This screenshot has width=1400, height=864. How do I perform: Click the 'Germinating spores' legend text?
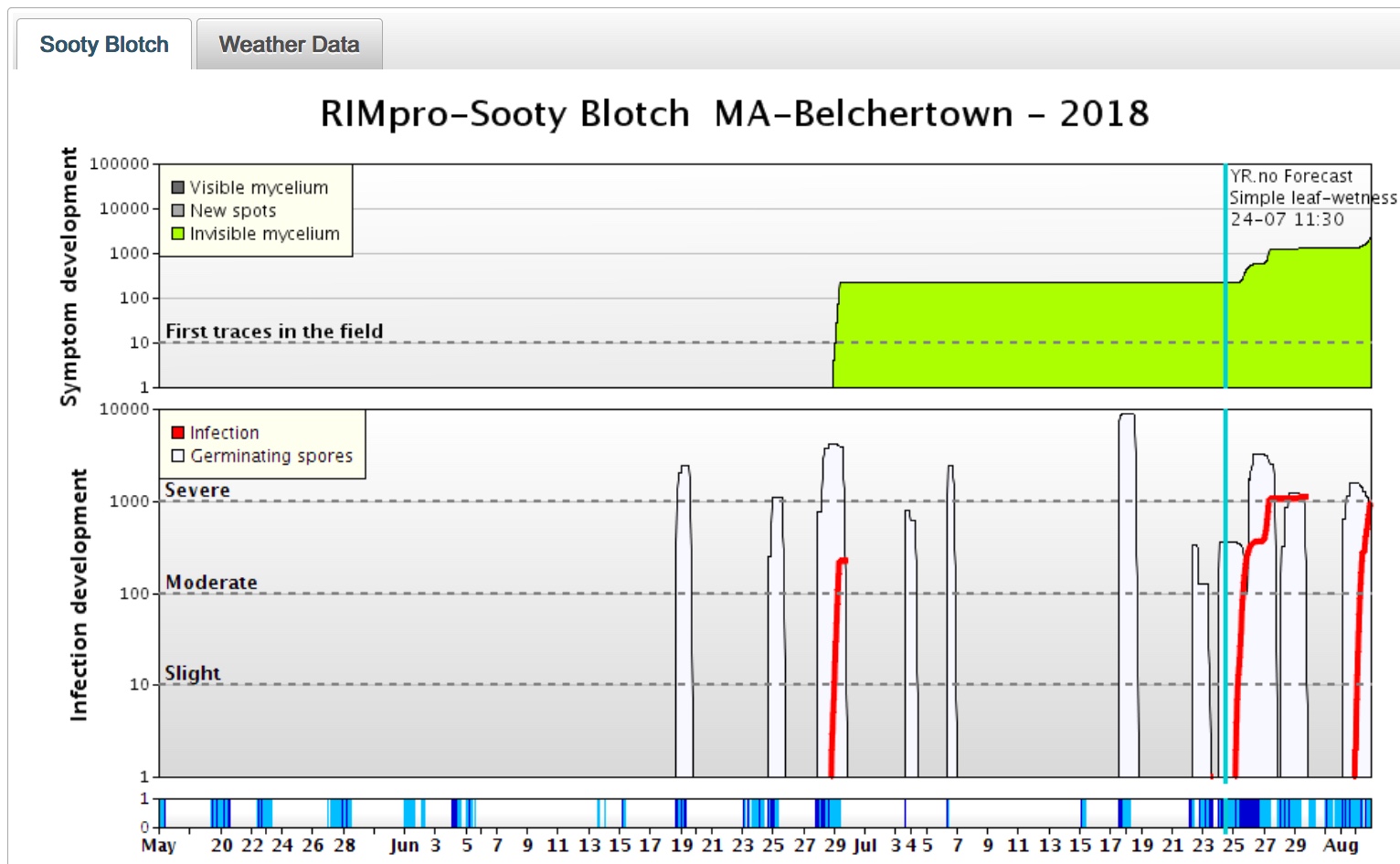click(x=271, y=456)
